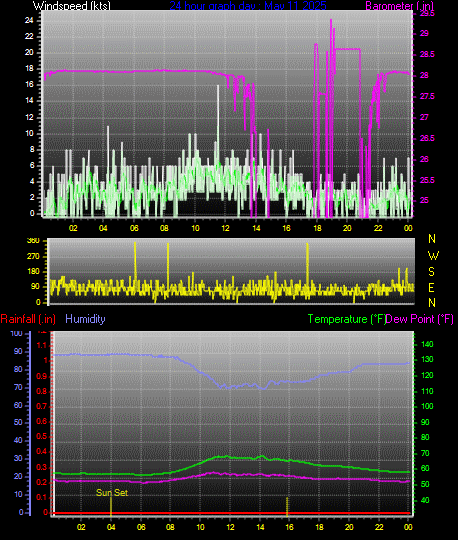Click the Temperature (°F) legend label

point(346,319)
